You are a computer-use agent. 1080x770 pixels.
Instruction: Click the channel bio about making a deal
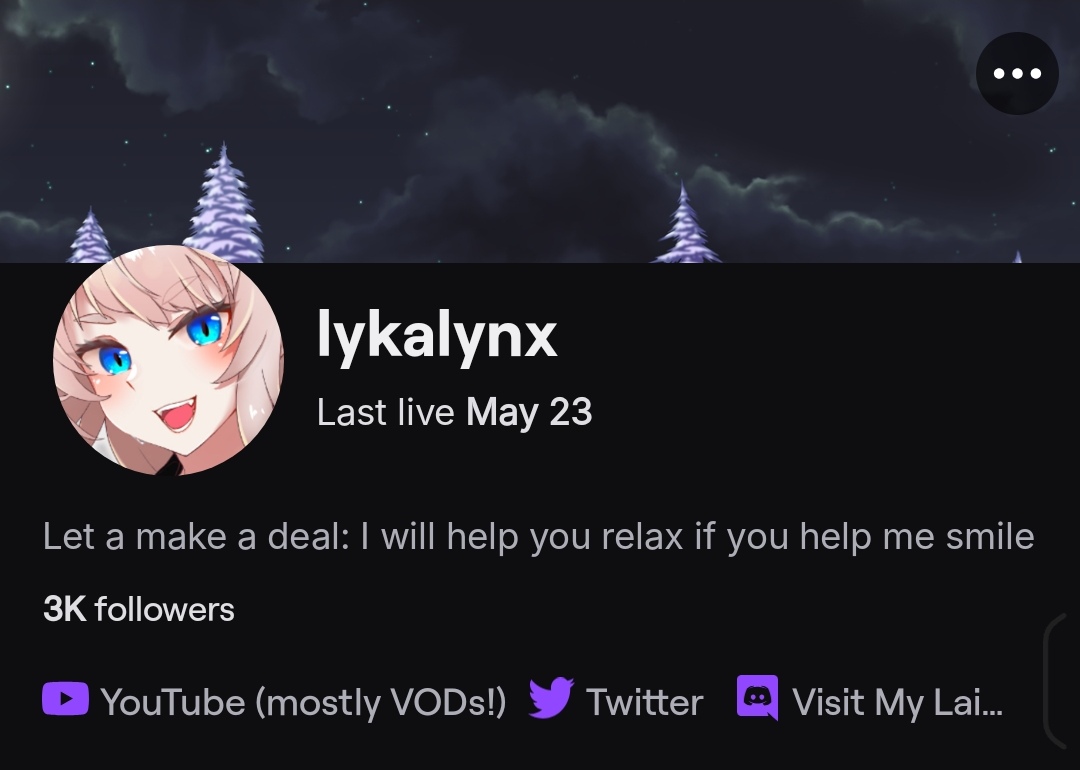(x=539, y=536)
